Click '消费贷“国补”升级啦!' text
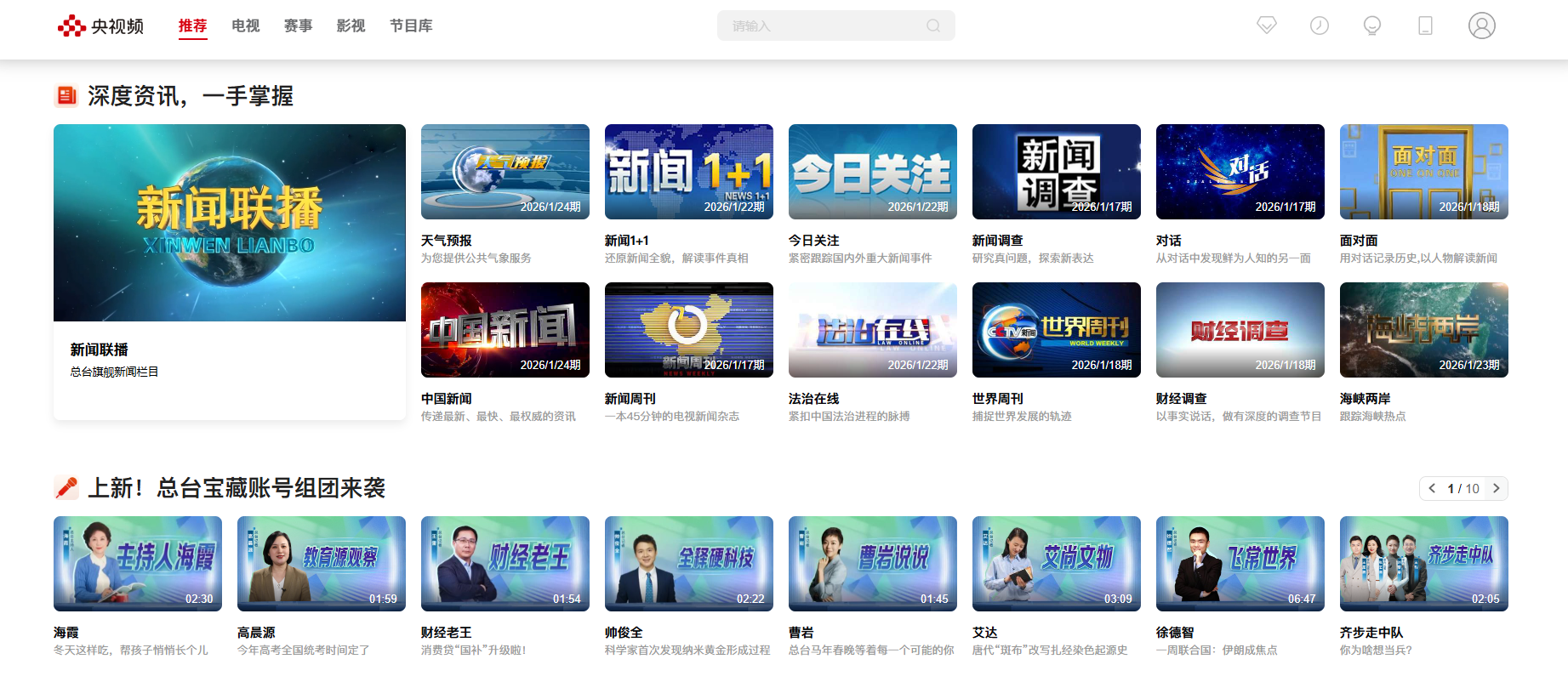 474,650
